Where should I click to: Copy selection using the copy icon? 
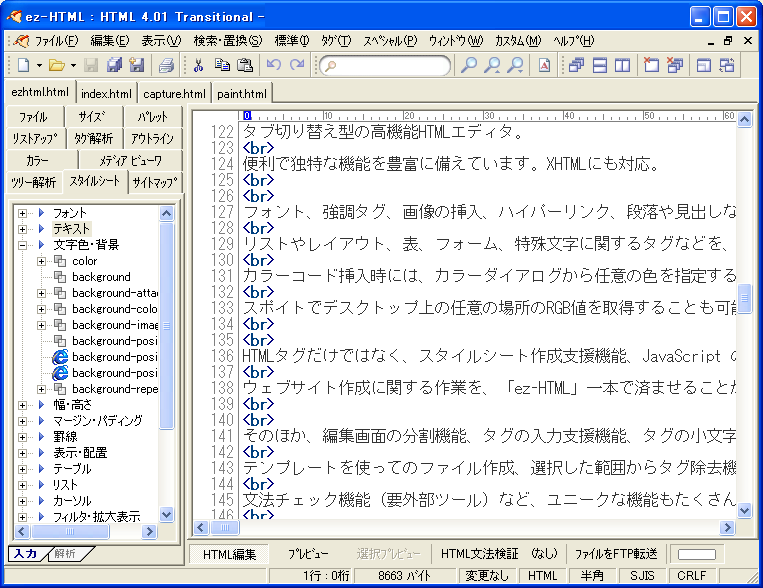point(222,65)
